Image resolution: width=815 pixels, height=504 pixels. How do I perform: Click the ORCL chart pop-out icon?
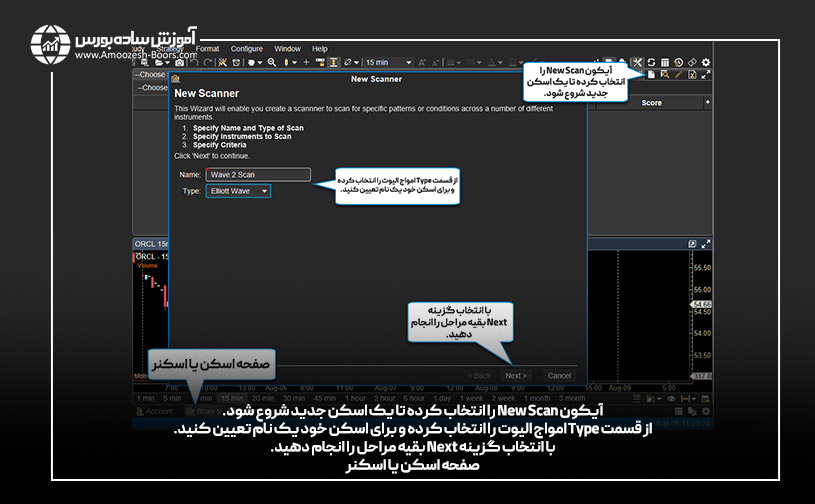692,244
